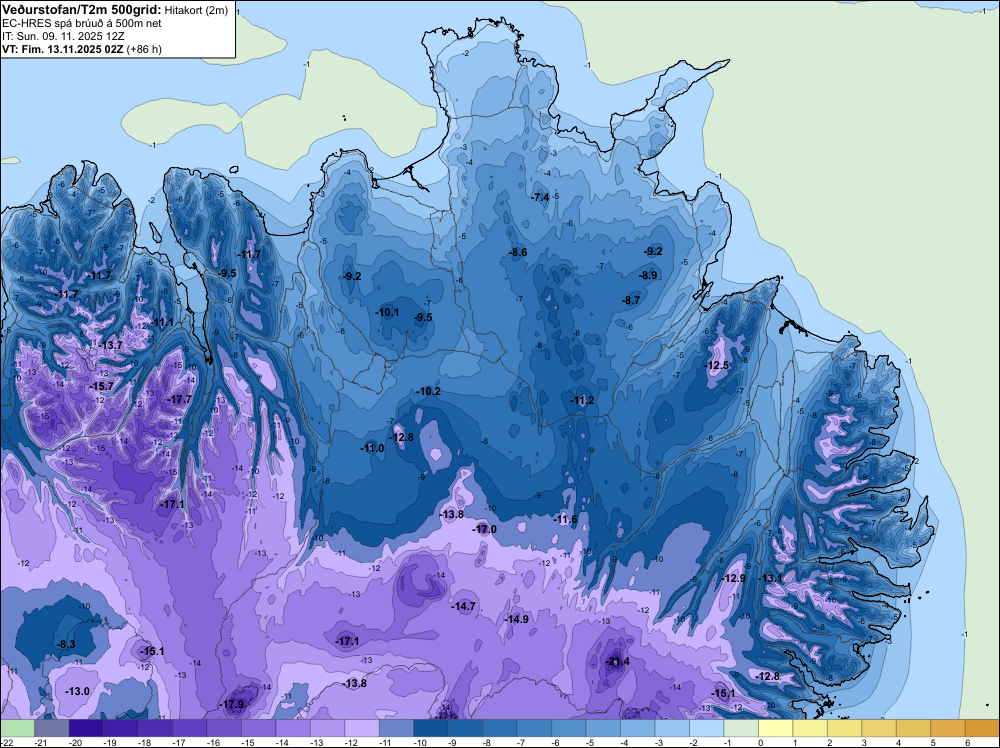Click the -11.1 temperature value
This screenshot has width=1000, height=748.
pos(161,322)
